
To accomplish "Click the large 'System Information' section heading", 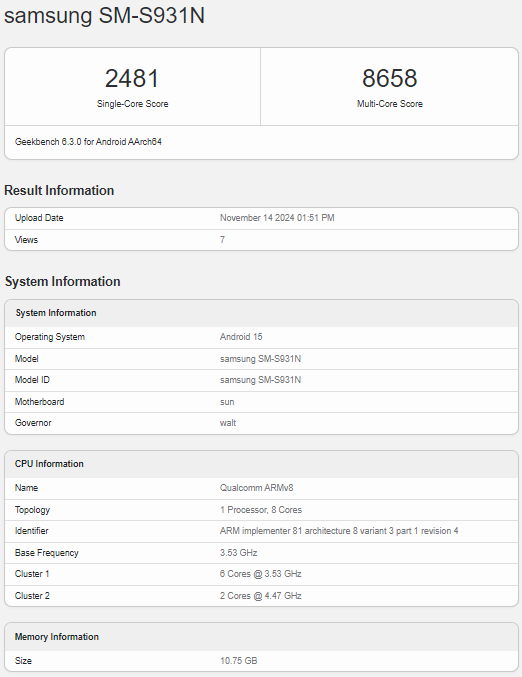I will tap(63, 282).
